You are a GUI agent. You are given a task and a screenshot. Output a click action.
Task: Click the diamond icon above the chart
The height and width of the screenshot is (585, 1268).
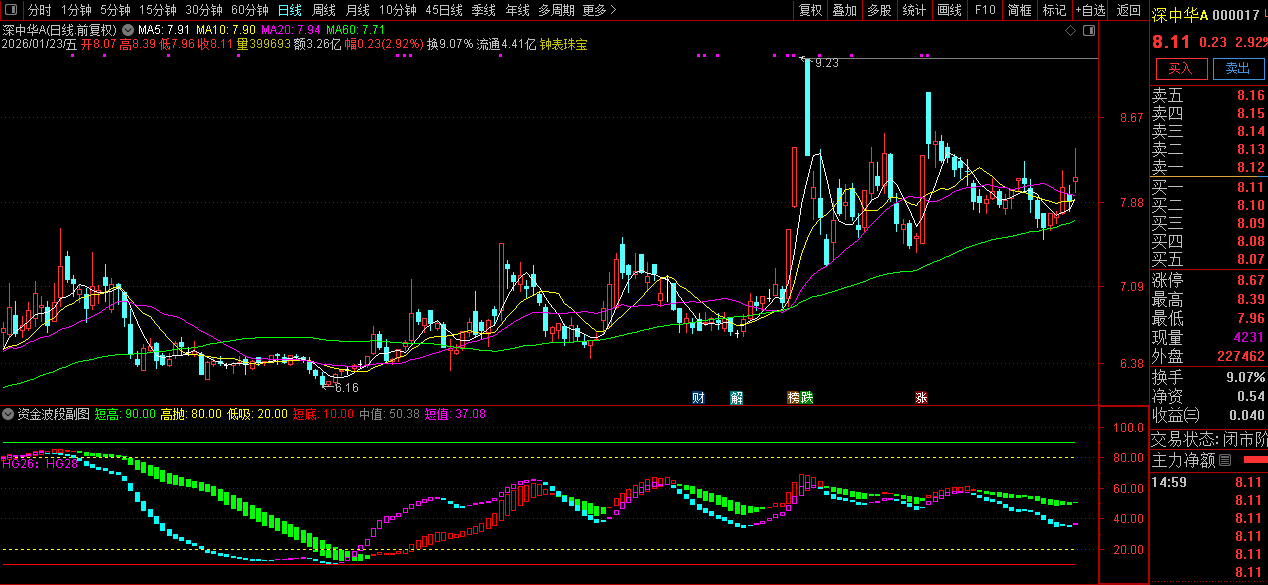(x=1070, y=31)
